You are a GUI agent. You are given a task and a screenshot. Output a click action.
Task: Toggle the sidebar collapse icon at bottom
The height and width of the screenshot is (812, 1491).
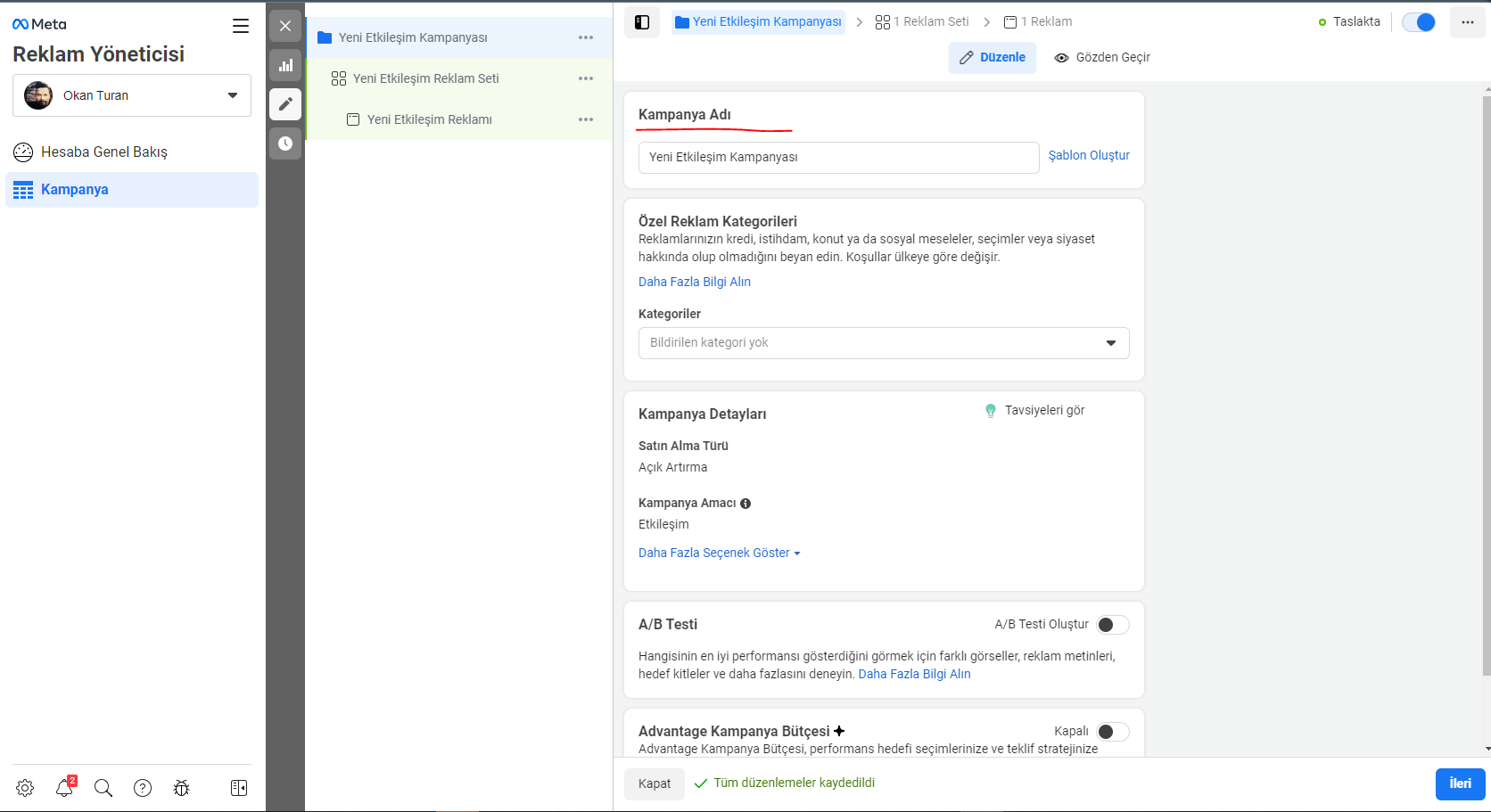[239, 788]
